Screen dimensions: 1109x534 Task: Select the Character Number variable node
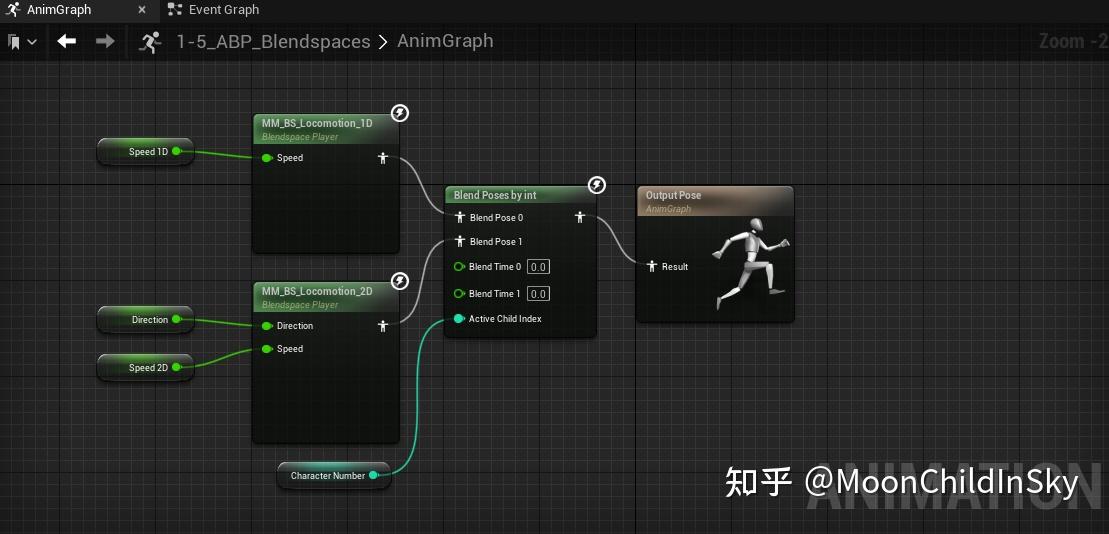point(334,475)
